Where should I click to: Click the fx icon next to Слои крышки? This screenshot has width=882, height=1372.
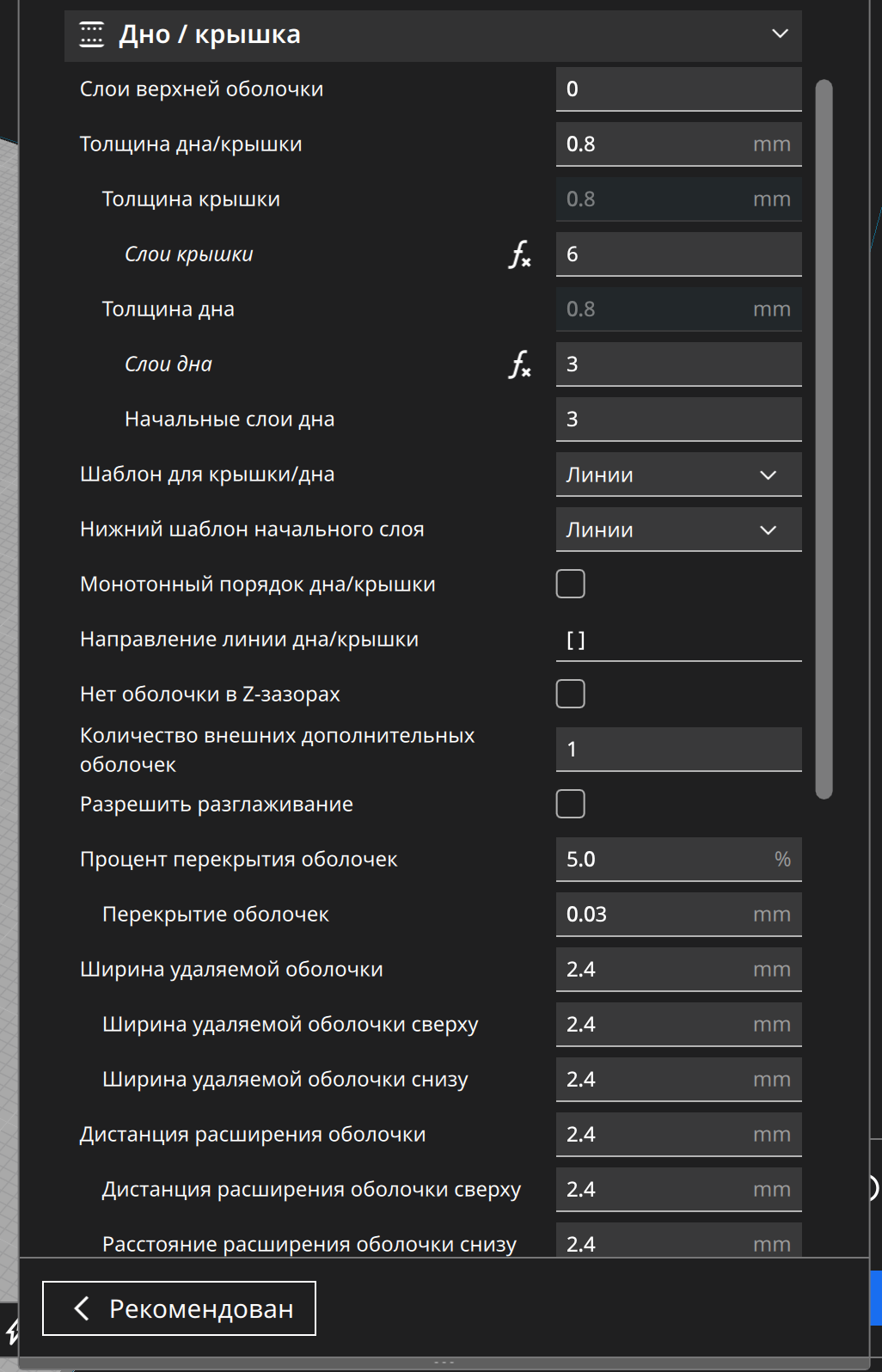point(520,254)
